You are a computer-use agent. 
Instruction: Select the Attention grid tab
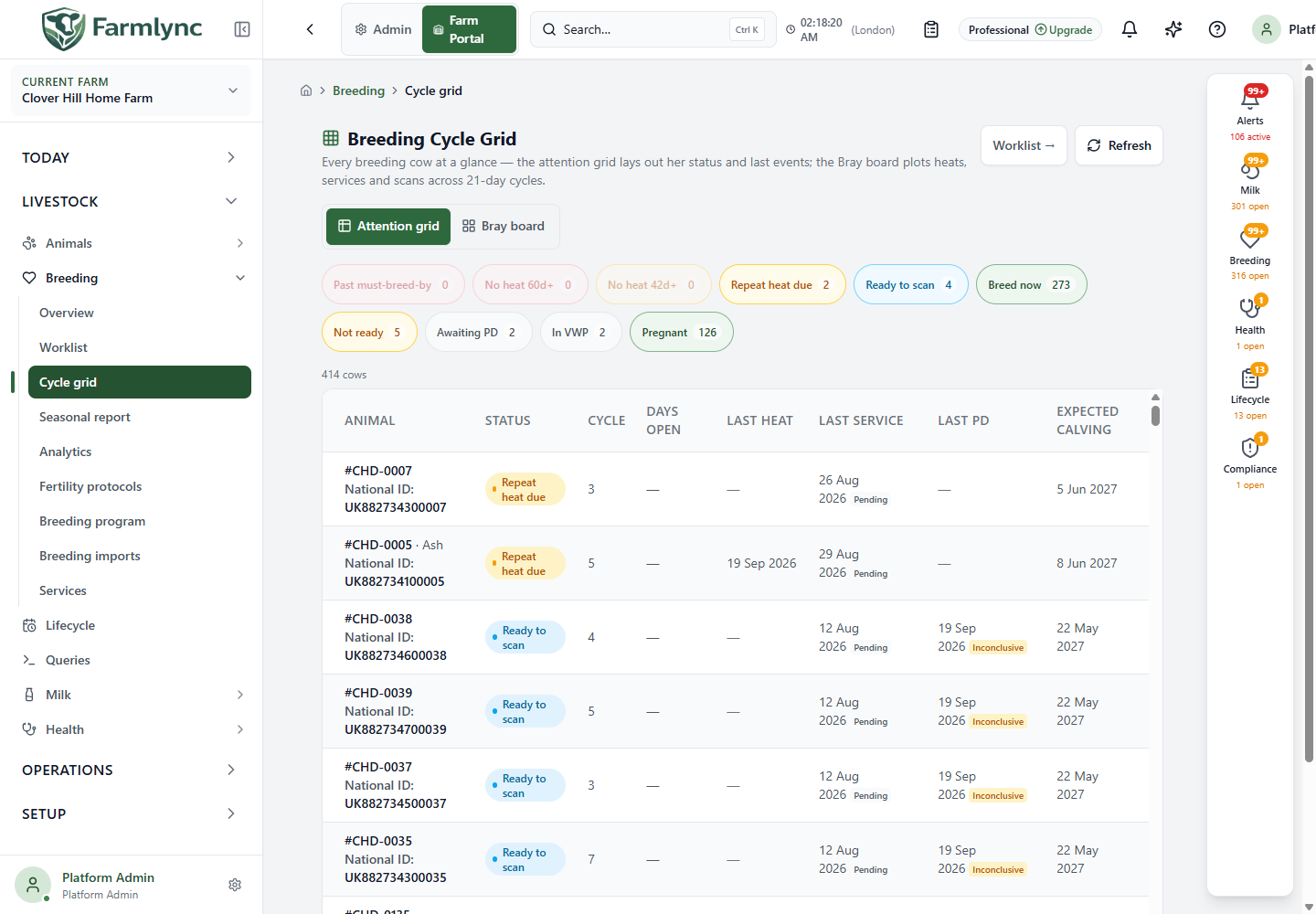pyautogui.click(x=388, y=227)
